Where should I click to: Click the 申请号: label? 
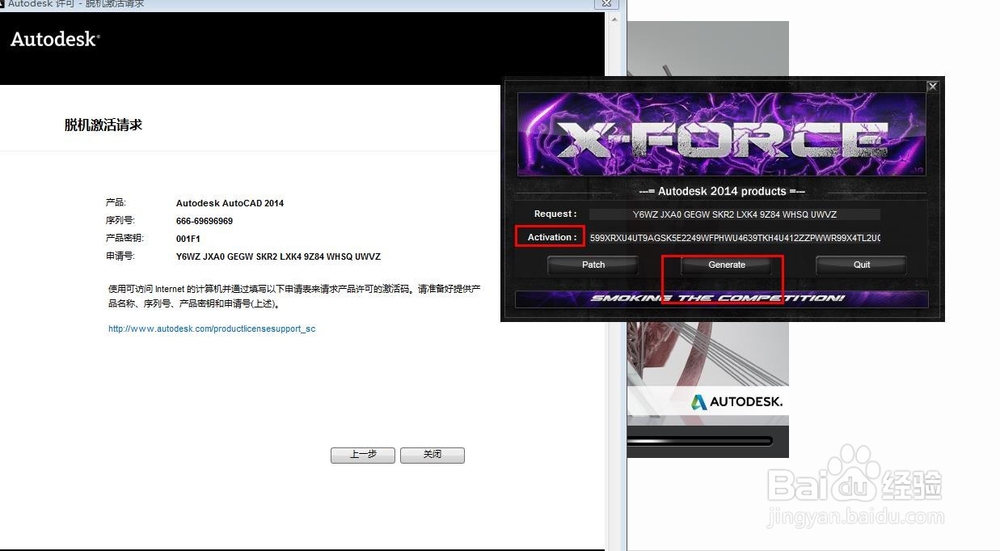point(121,256)
